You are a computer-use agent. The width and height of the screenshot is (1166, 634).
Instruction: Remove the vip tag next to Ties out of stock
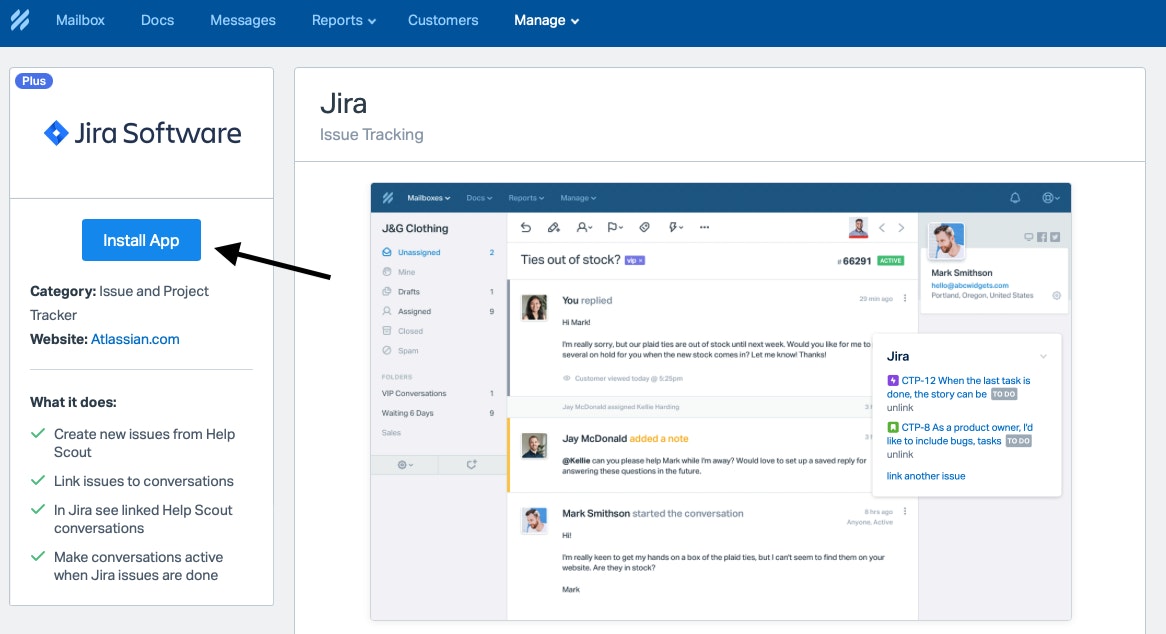641,261
